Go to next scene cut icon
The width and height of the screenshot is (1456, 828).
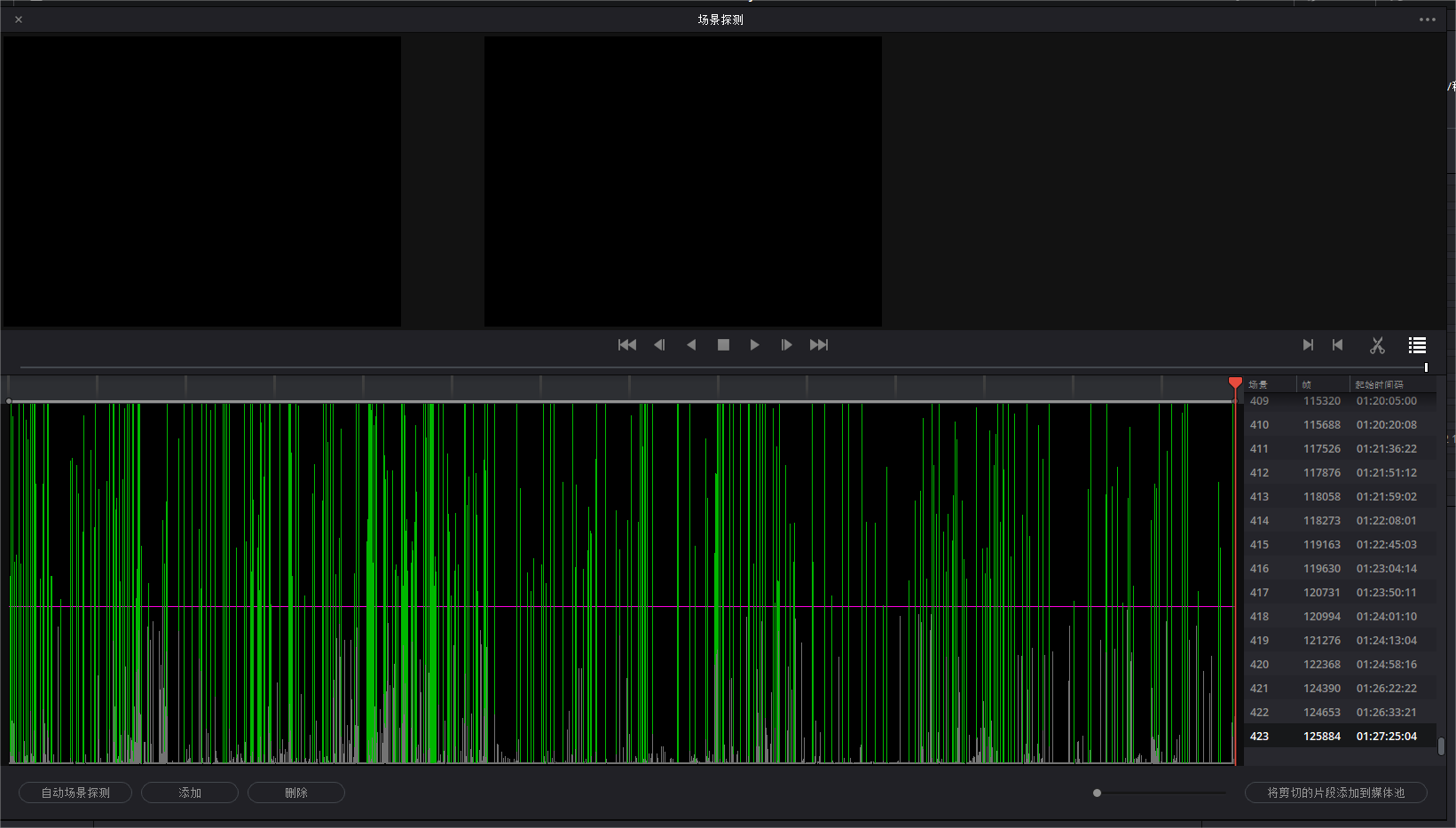point(1308,345)
